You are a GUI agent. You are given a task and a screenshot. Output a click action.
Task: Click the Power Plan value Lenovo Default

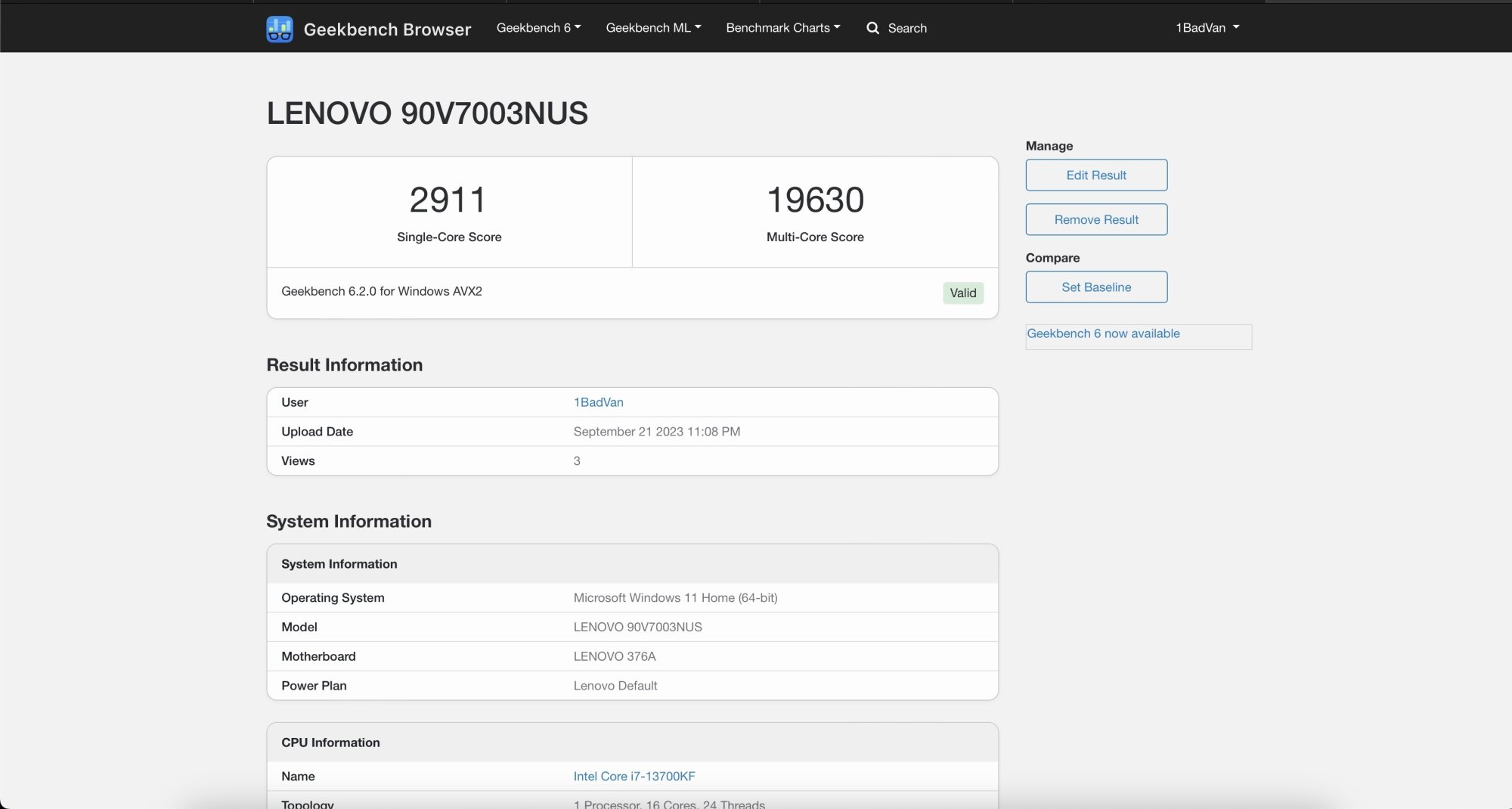(x=615, y=687)
